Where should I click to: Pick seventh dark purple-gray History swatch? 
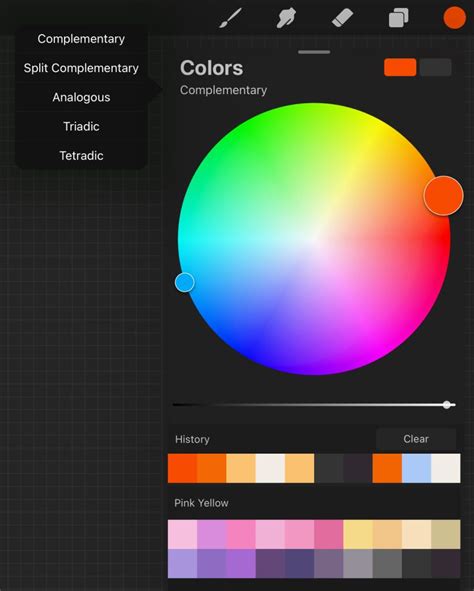pos(358,468)
